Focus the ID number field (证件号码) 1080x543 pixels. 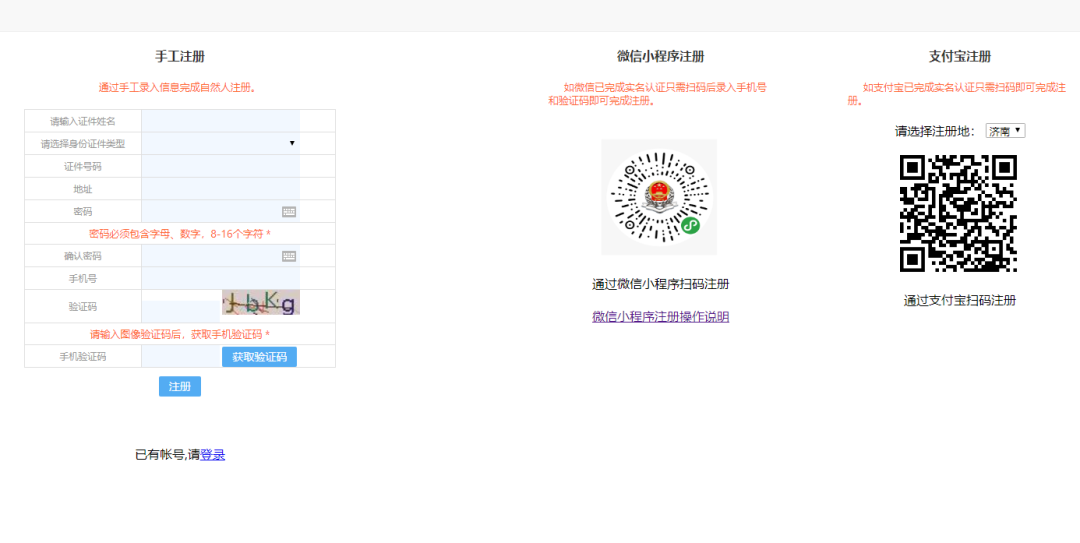point(220,166)
